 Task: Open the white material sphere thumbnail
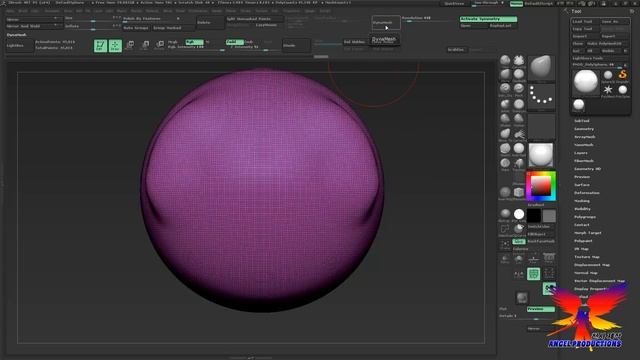[x=541, y=155]
